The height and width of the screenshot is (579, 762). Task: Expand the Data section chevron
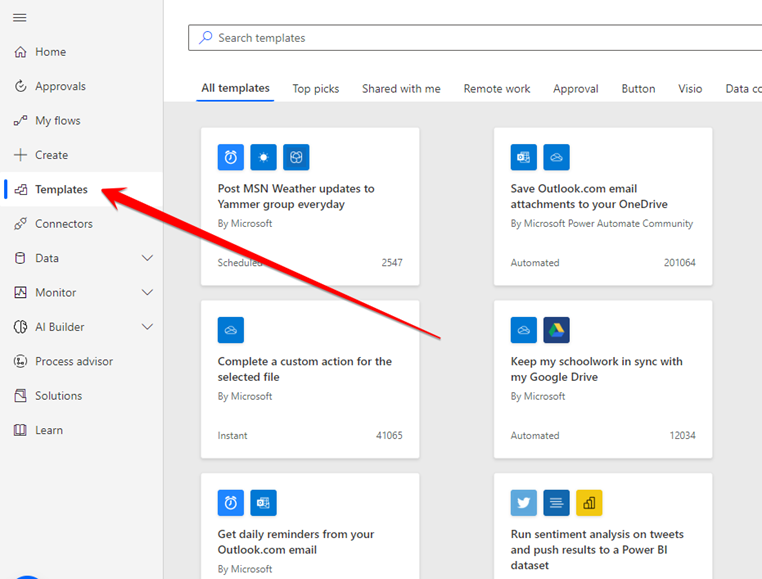coord(147,258)
